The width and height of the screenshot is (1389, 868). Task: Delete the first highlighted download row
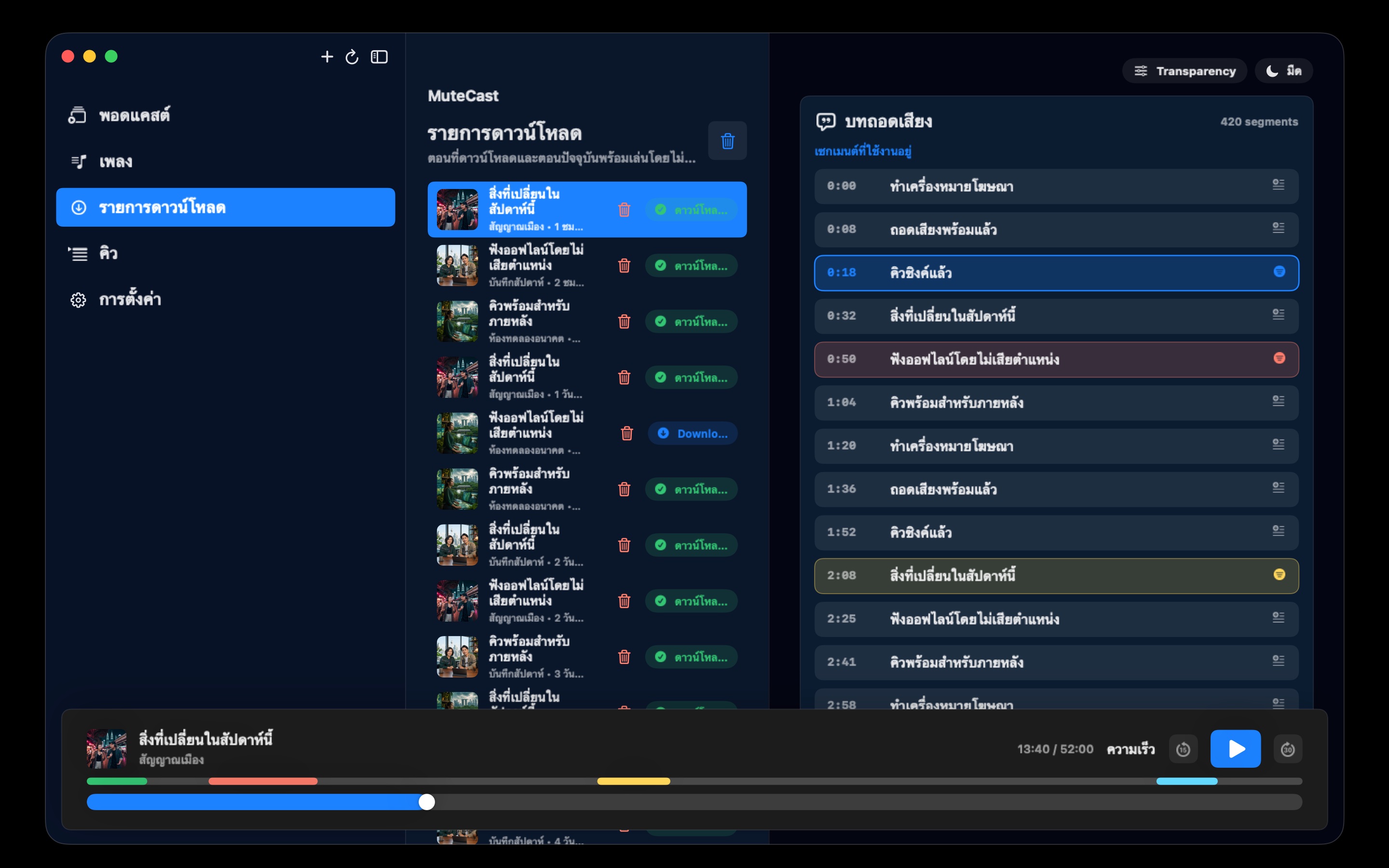click(x=624, y=210)
